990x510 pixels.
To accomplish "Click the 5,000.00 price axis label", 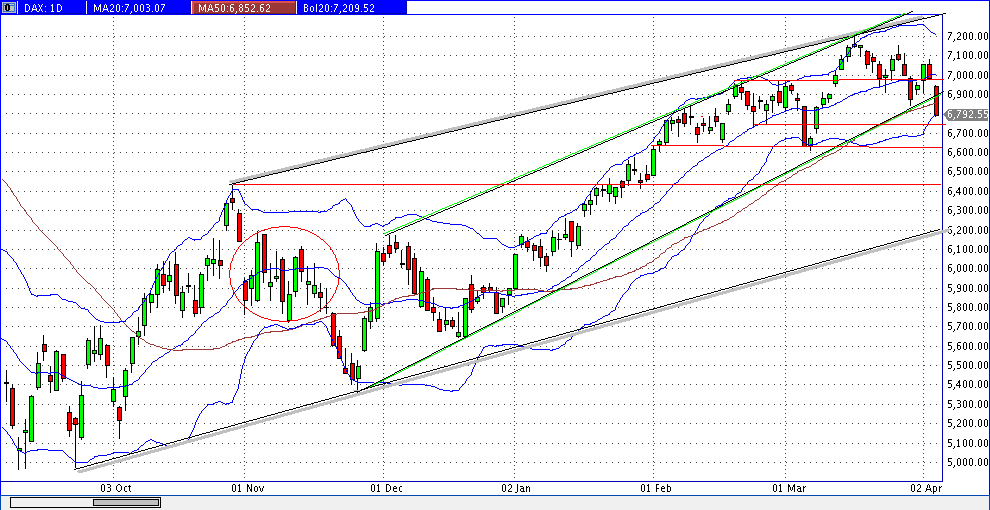I will [x=967, y=462].
